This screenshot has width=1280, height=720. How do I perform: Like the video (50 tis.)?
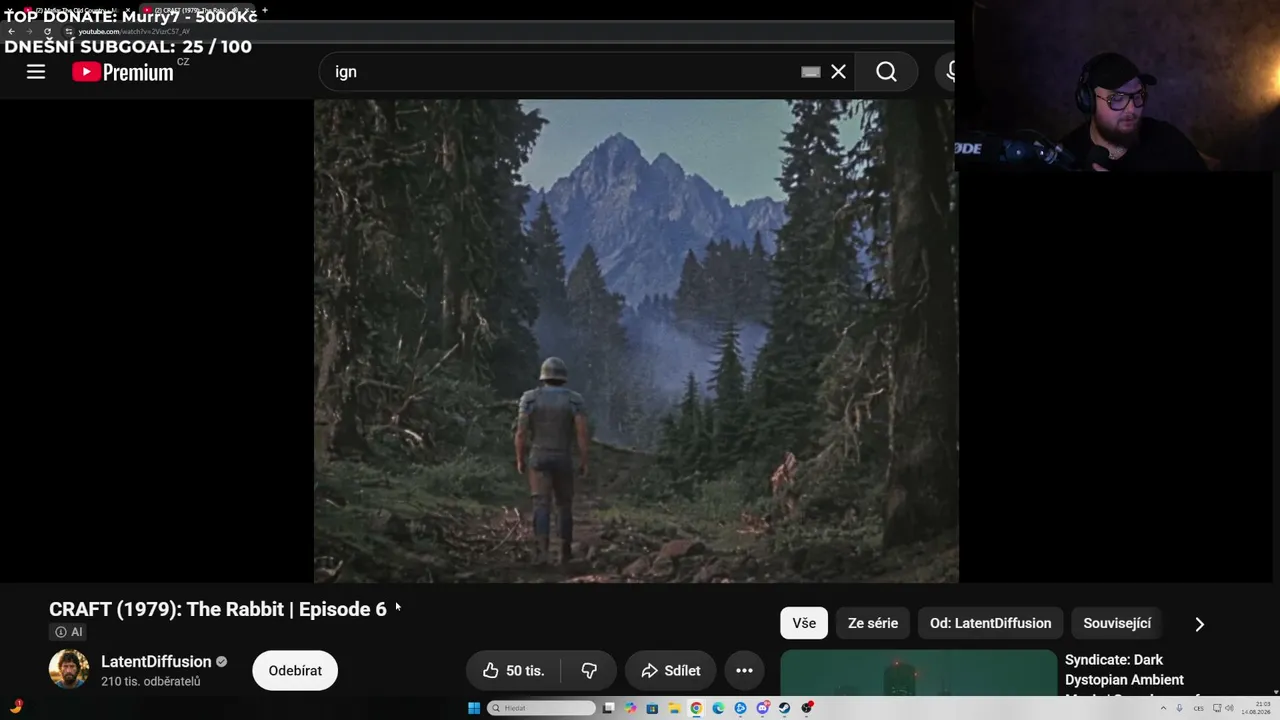pyautogui.click(x=513, y=670)
